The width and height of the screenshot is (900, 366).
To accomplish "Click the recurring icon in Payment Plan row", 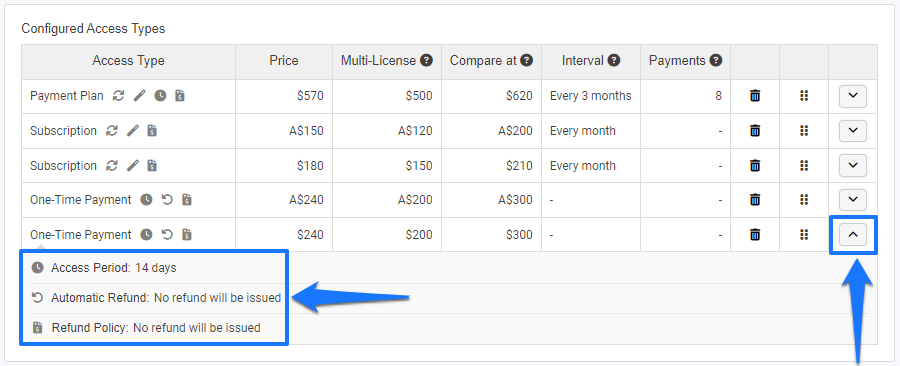I will coord(118,96).
